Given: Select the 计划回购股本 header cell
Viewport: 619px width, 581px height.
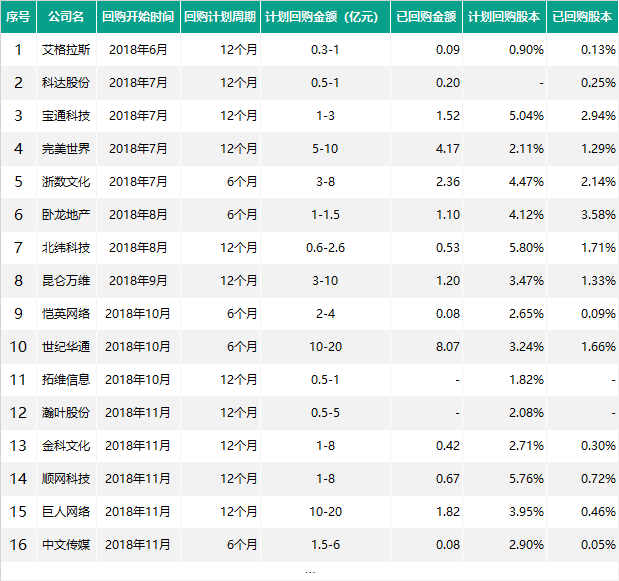Looking at the screenshot, I should [505, 17].
